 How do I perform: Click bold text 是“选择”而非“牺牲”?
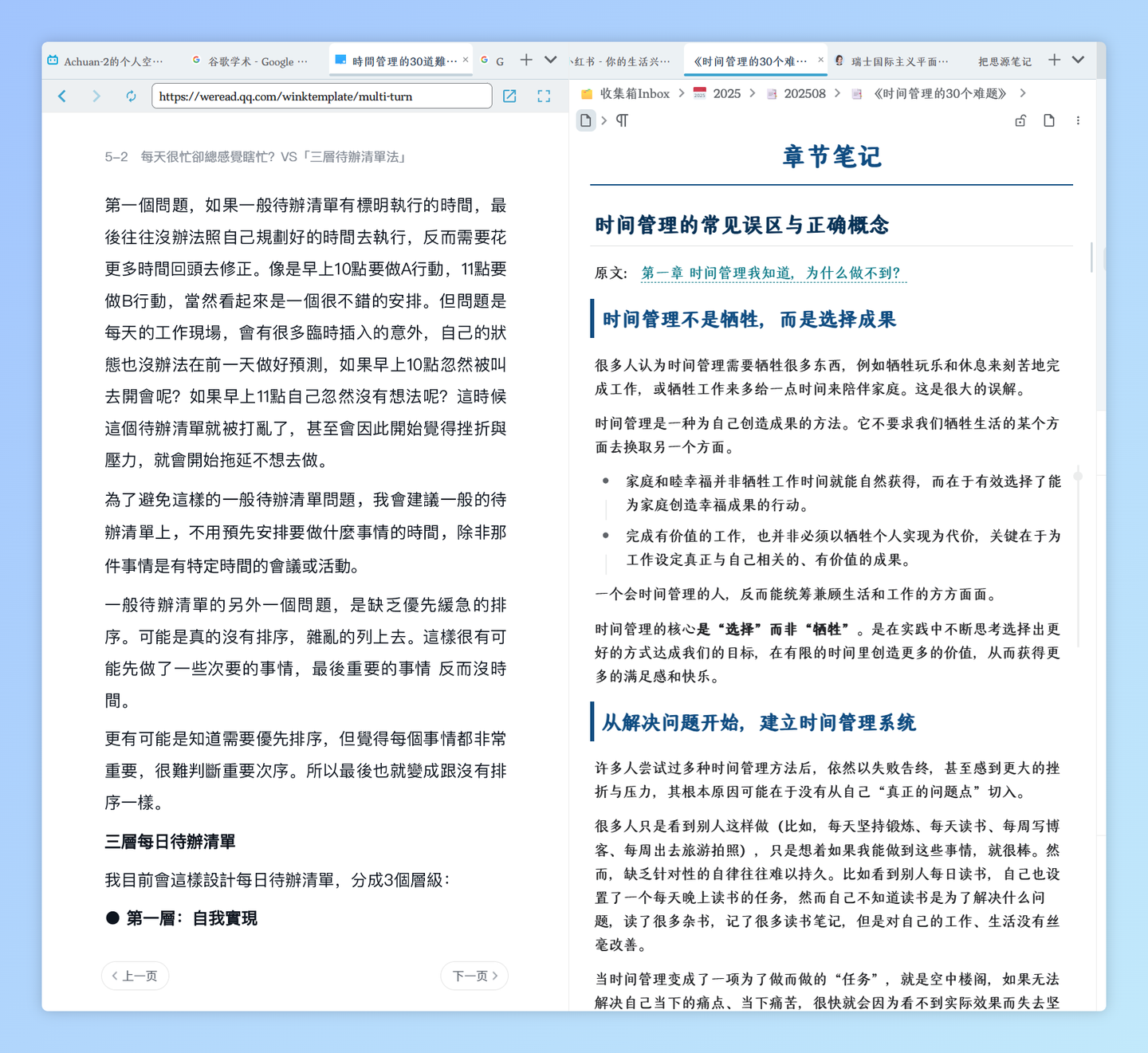(x=773, y=629)
